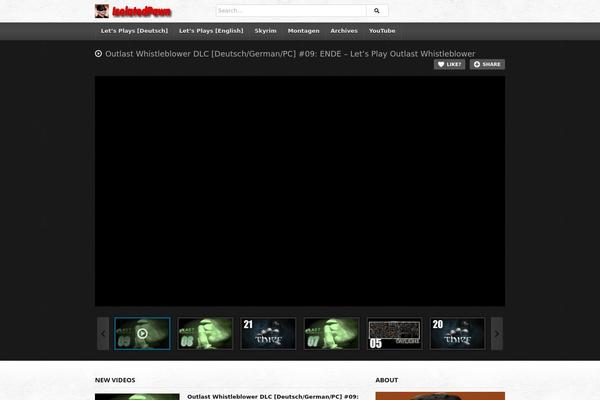The image size is (600, 400).
Task: Open the first New Videos thumbnail image
Action: click(137, 397)
